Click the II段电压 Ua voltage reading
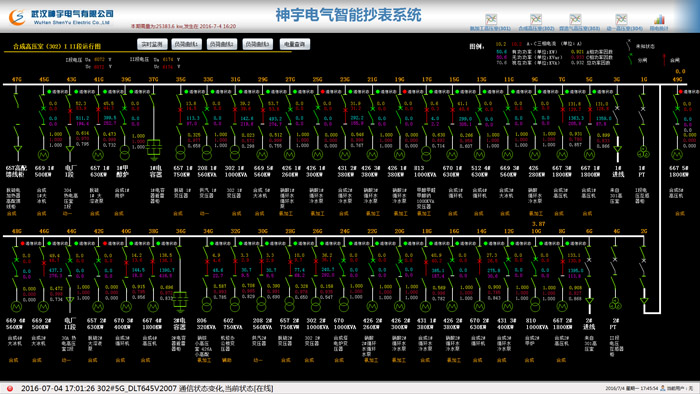The height and width of the screenshot is (394, 700). coord(167,59)
